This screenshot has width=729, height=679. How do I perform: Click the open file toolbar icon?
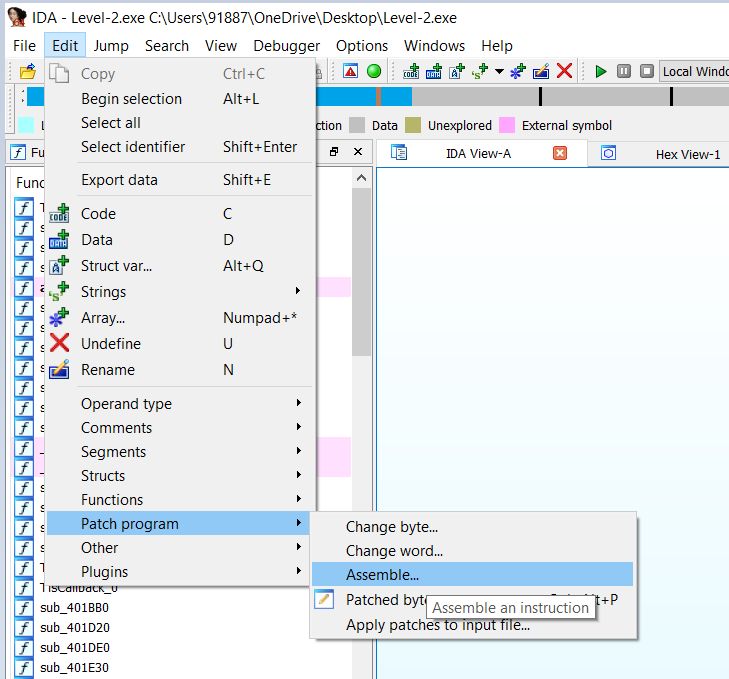tap(27, 72)
